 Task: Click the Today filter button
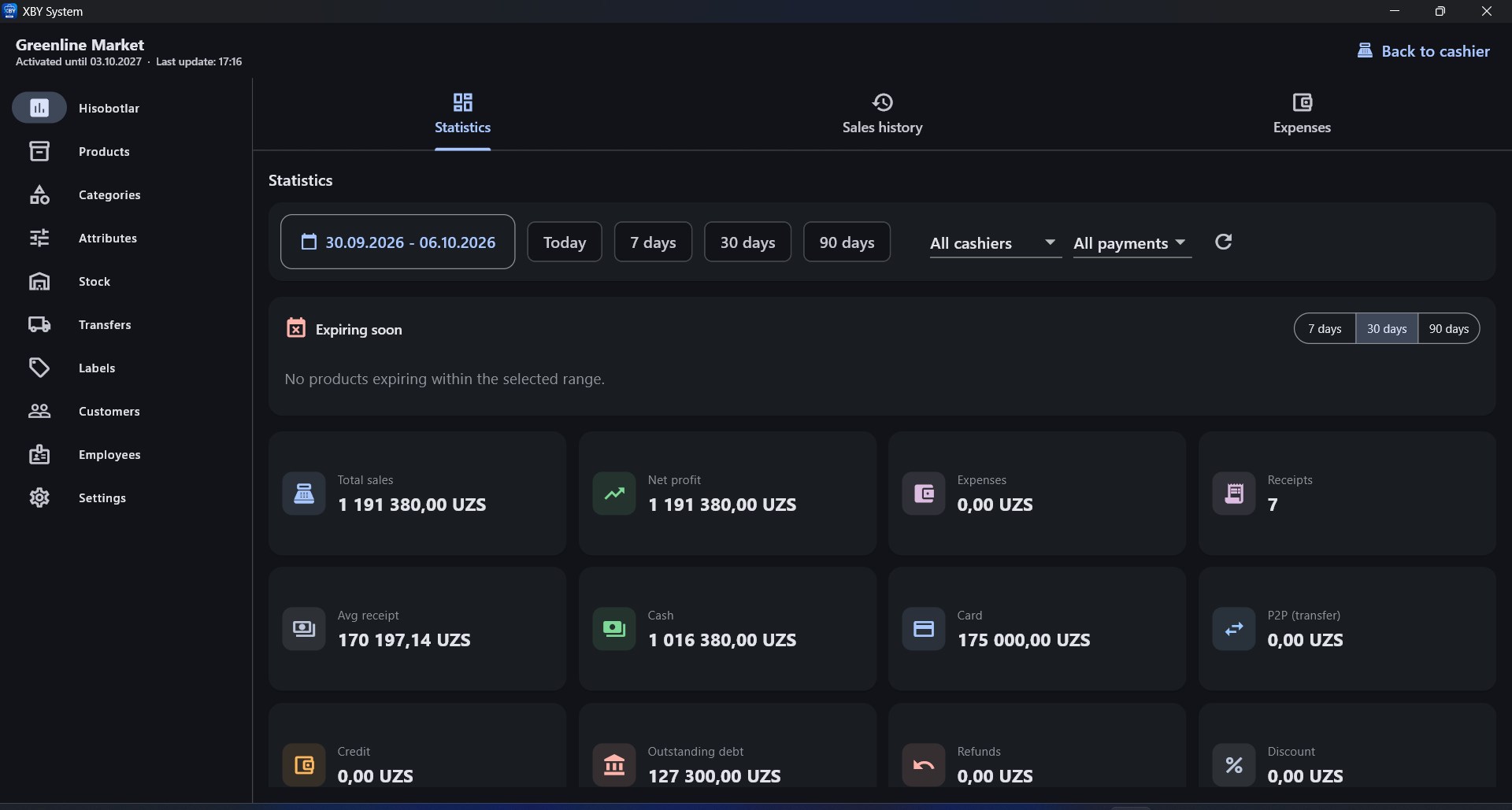pos(565,242)
